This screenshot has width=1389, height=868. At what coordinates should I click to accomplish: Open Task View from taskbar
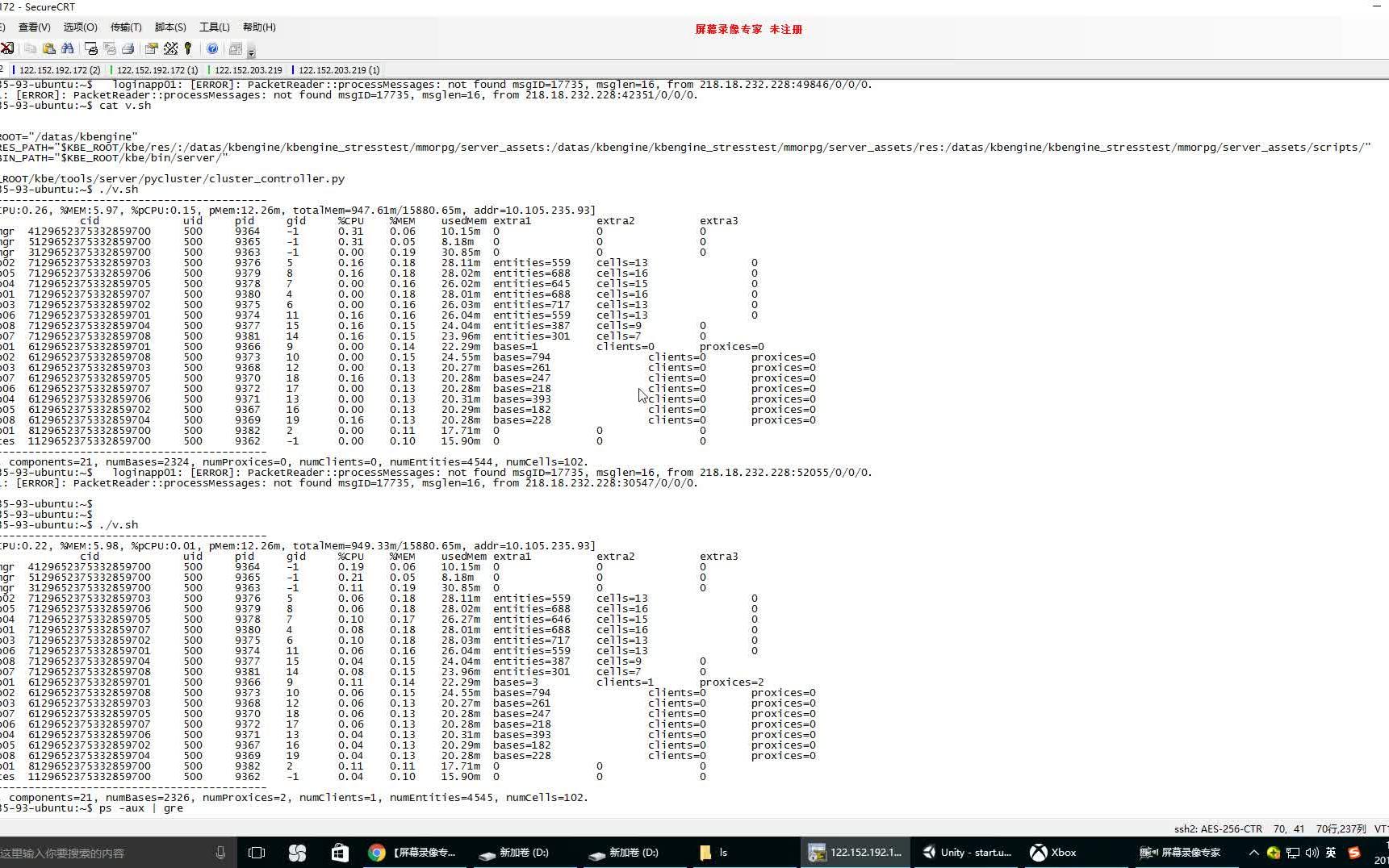point(257,853)
